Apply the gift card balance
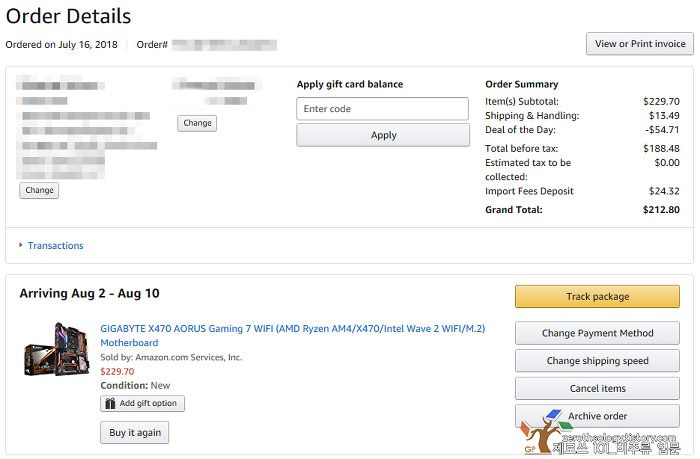The image size is (700, 459). point(383,135)
